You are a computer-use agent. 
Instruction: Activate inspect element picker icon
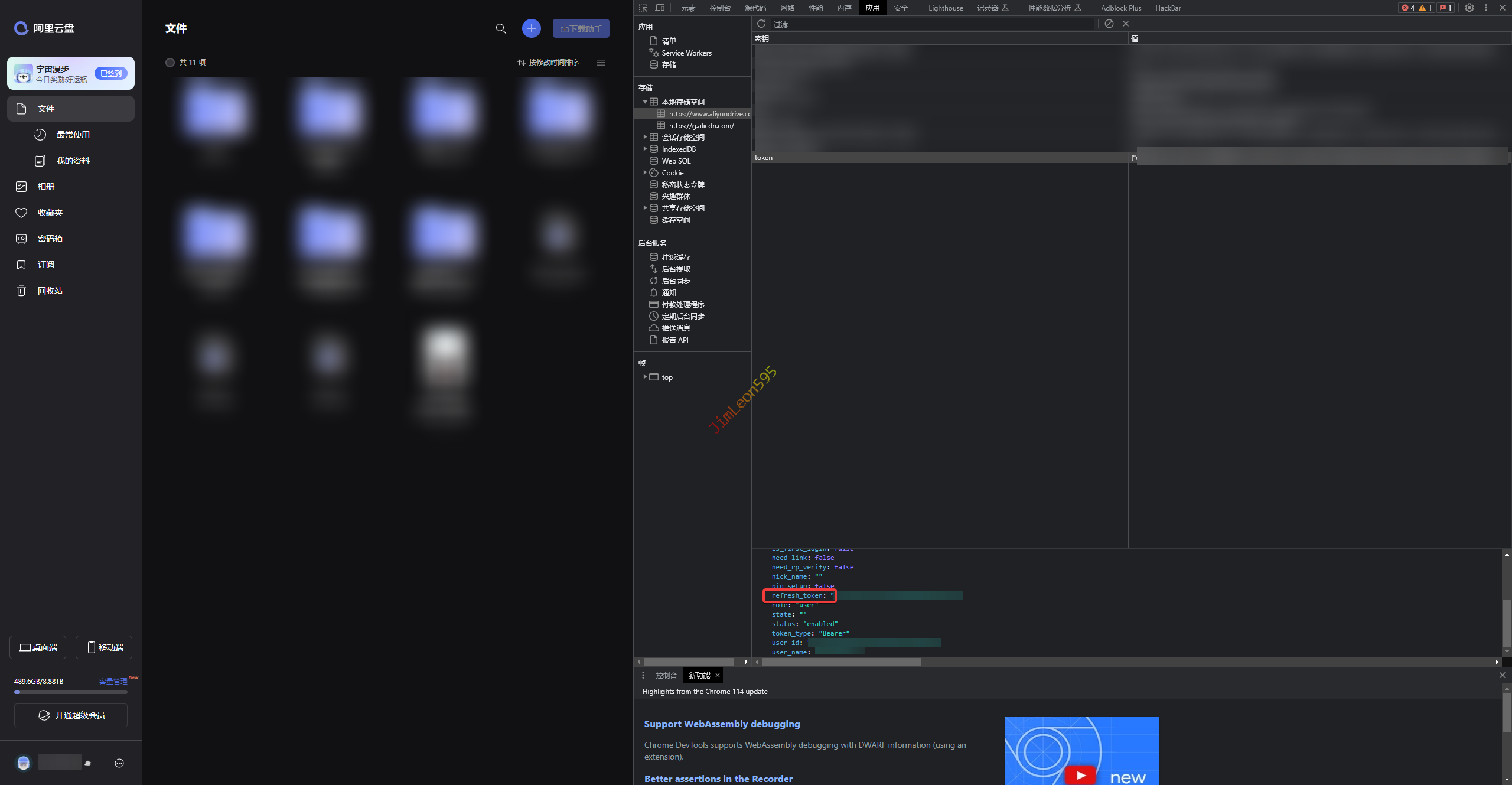pyautogui.click(x=643, y=8)
